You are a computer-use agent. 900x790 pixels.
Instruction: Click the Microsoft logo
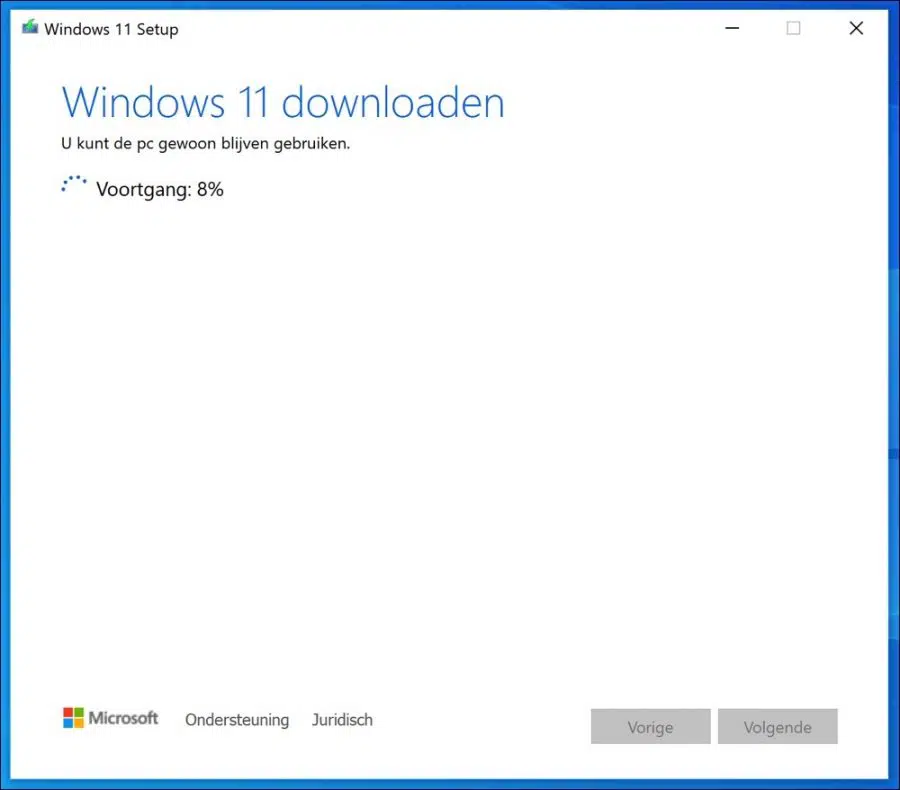tap(110, 718)
